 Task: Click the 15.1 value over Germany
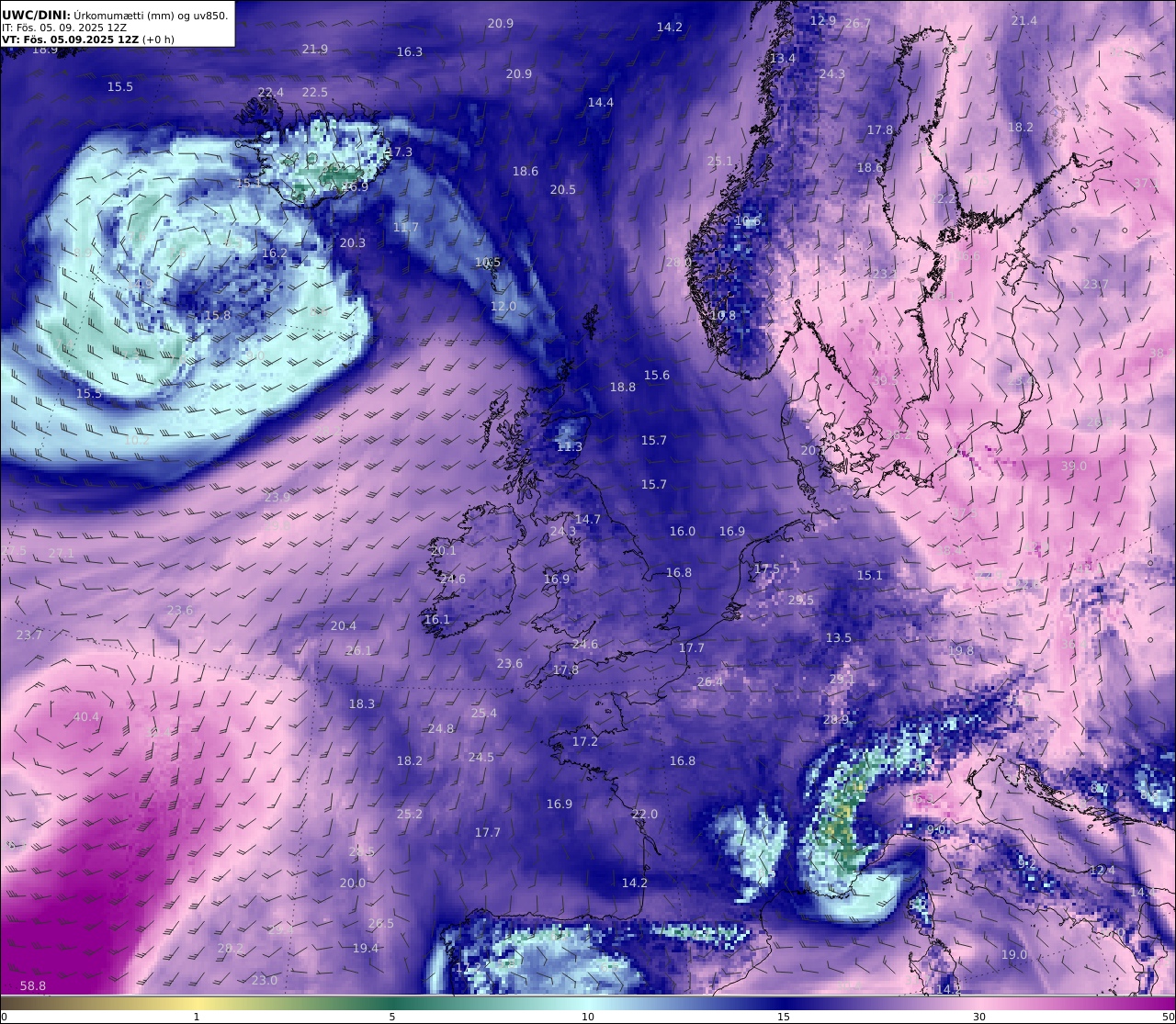point(870,575)
